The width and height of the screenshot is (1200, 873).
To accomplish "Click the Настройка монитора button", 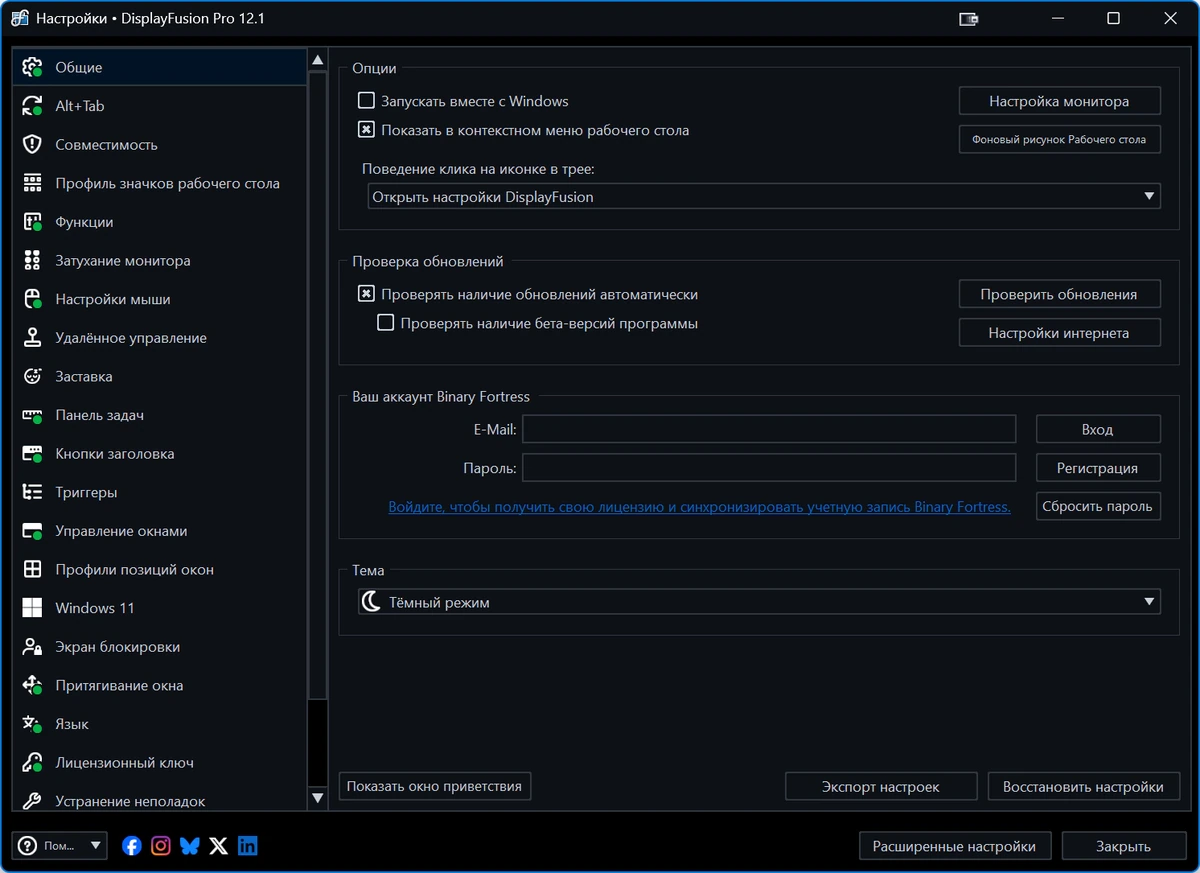I will (x=1060, y=101).
